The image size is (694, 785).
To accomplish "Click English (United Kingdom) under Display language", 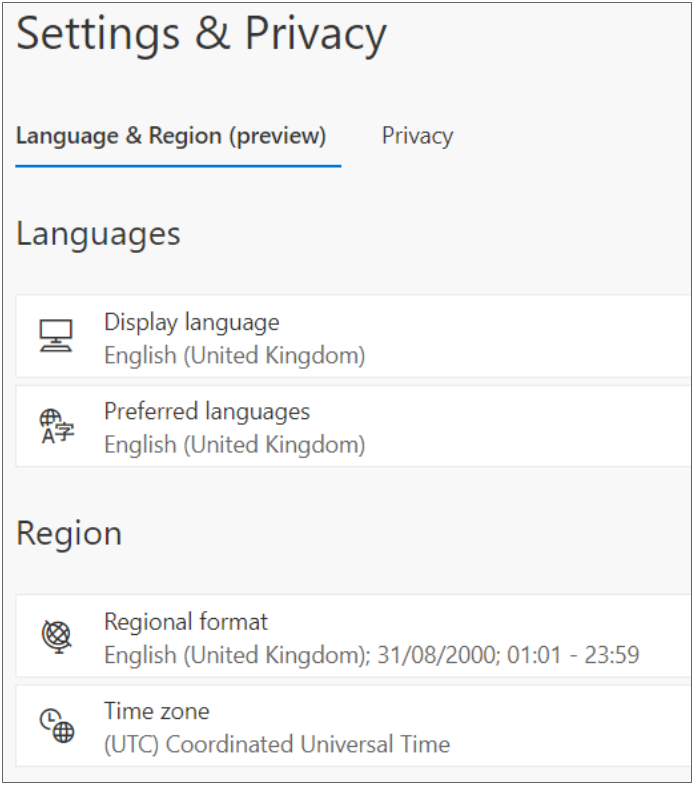I will click(x=234, y=355).
